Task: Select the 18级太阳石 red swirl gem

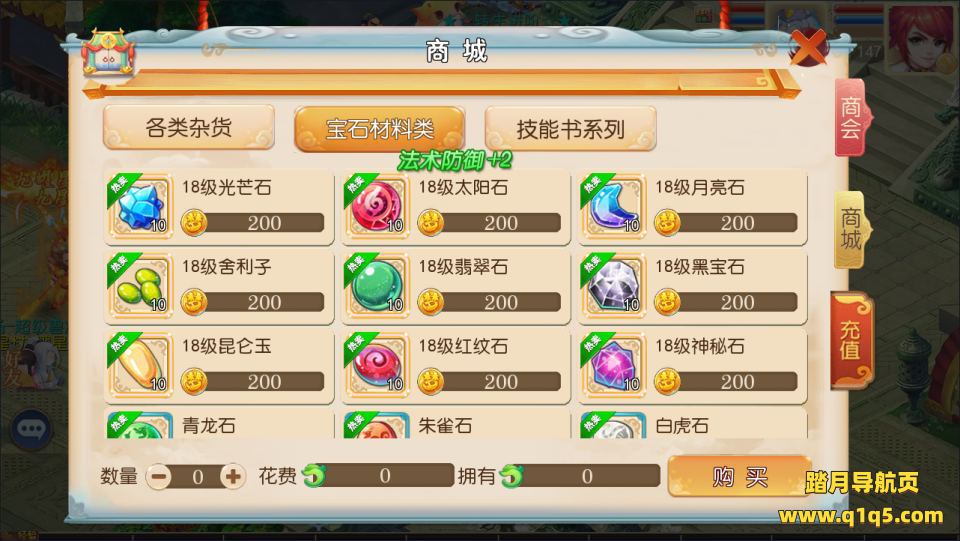Action: [377, 207]
